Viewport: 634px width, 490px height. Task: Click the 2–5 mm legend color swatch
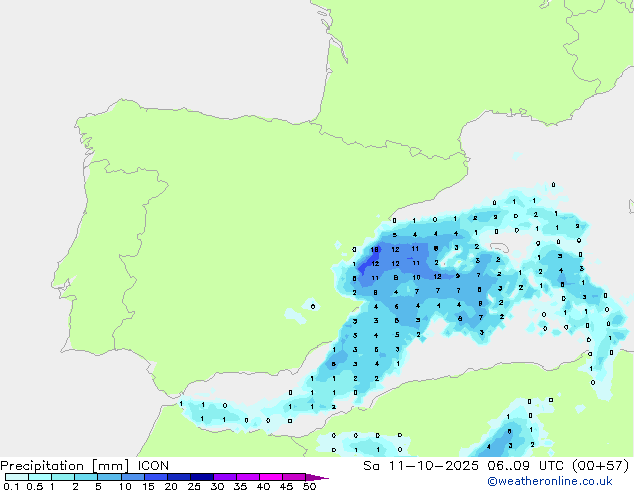point(86,477)
